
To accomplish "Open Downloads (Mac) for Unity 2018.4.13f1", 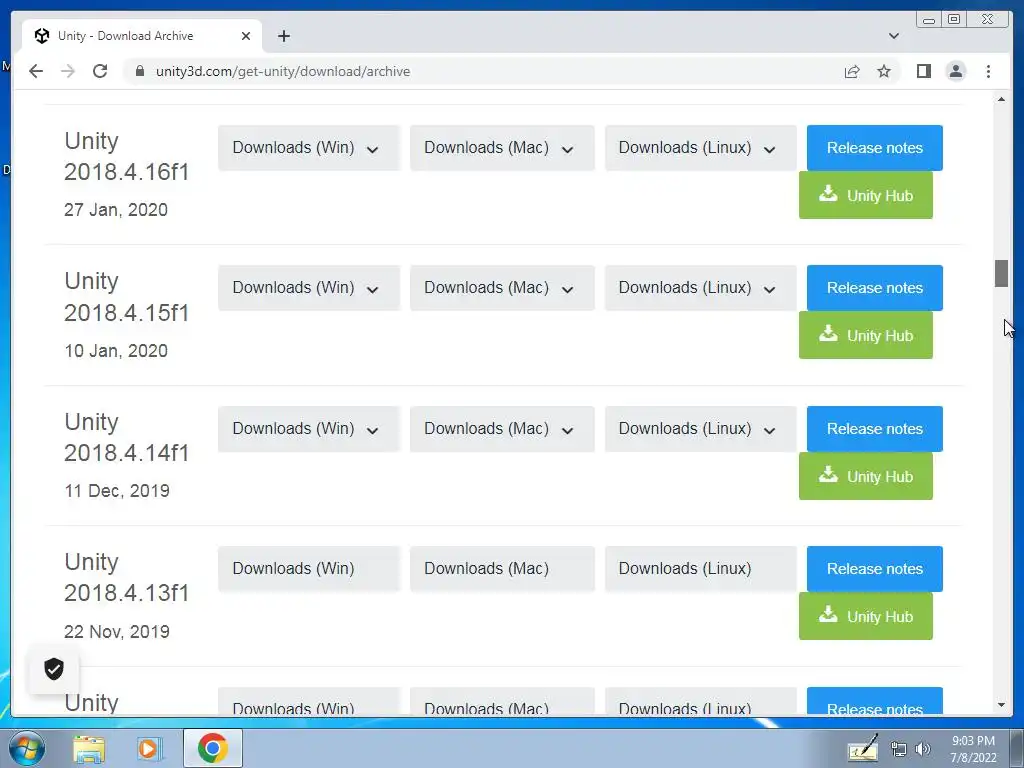I will pos(502,569).
